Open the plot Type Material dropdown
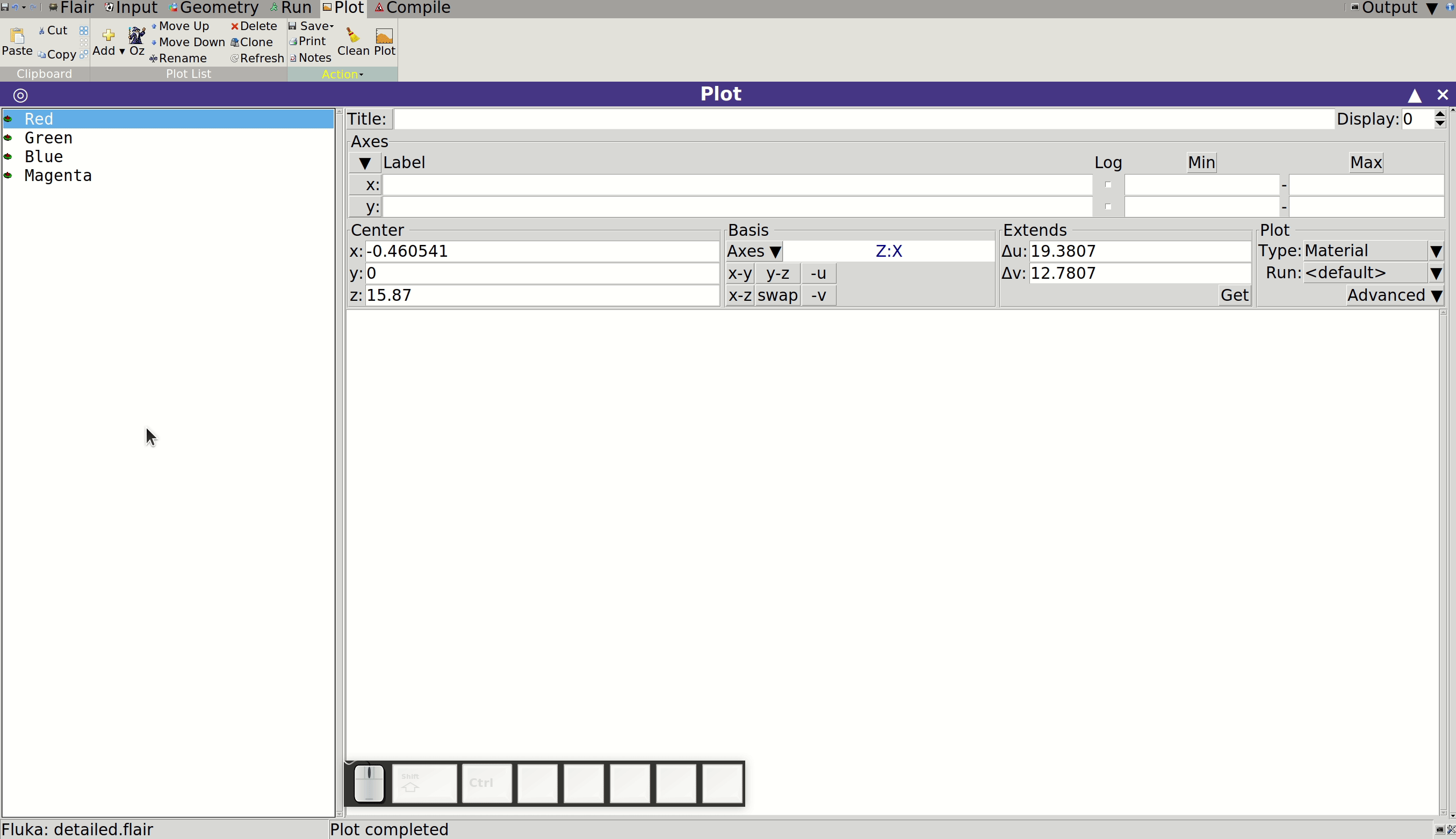The image size is (1456, 839). [1373, 251]
